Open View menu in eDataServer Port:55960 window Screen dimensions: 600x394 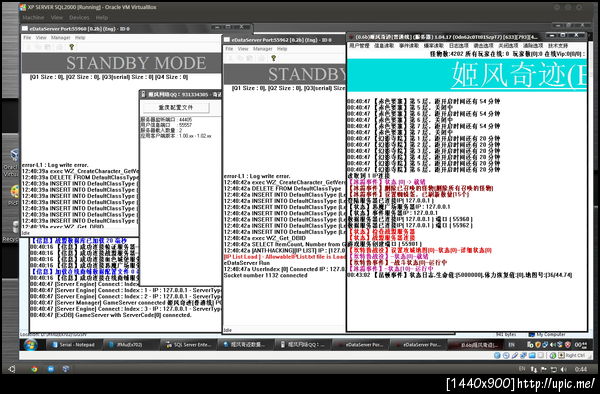coord(41,37)
